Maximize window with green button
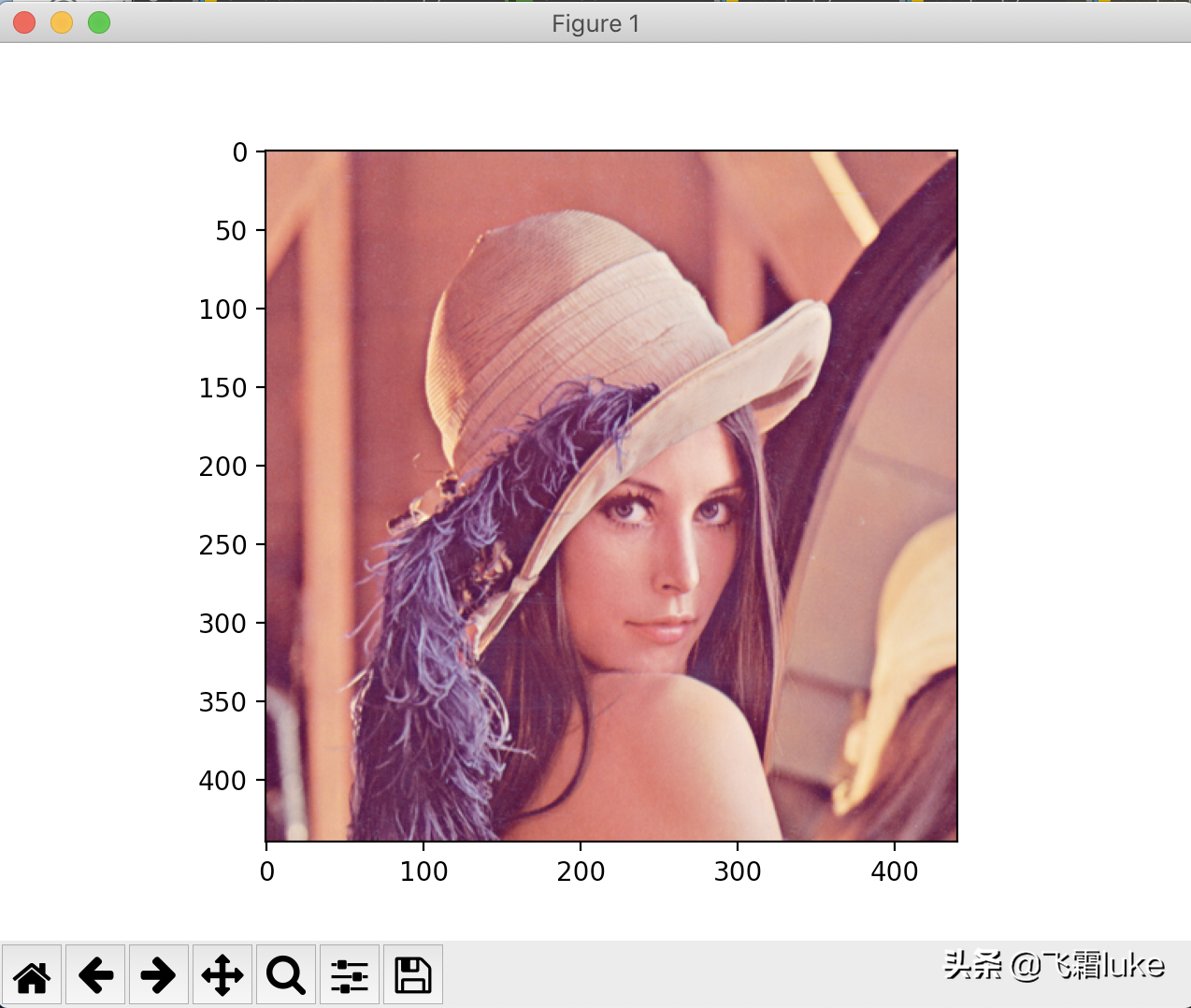Viewport: 1191px width, 1008px height. click(x=99, y=22)
